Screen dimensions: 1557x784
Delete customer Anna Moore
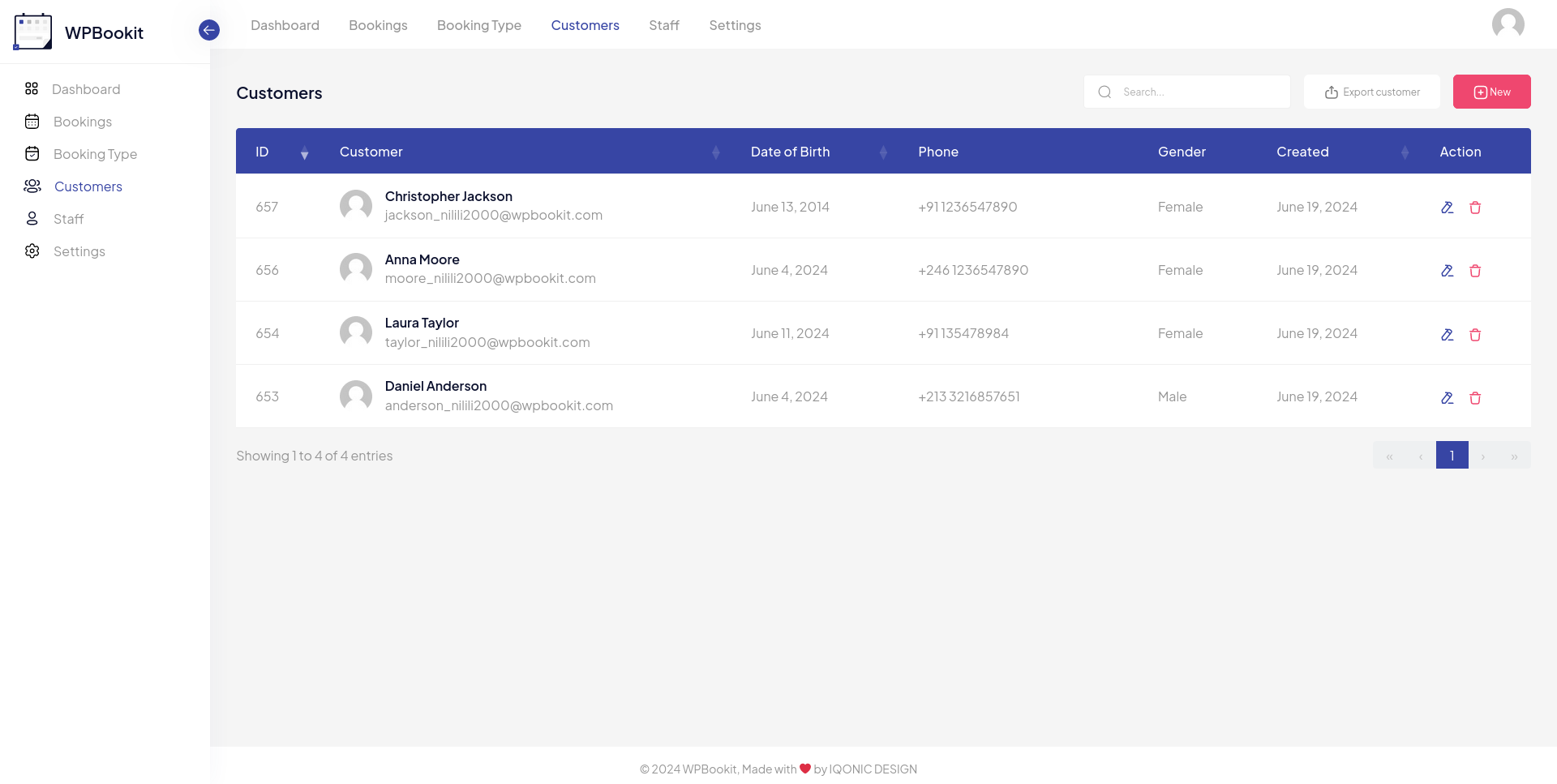click(1475, 271)
